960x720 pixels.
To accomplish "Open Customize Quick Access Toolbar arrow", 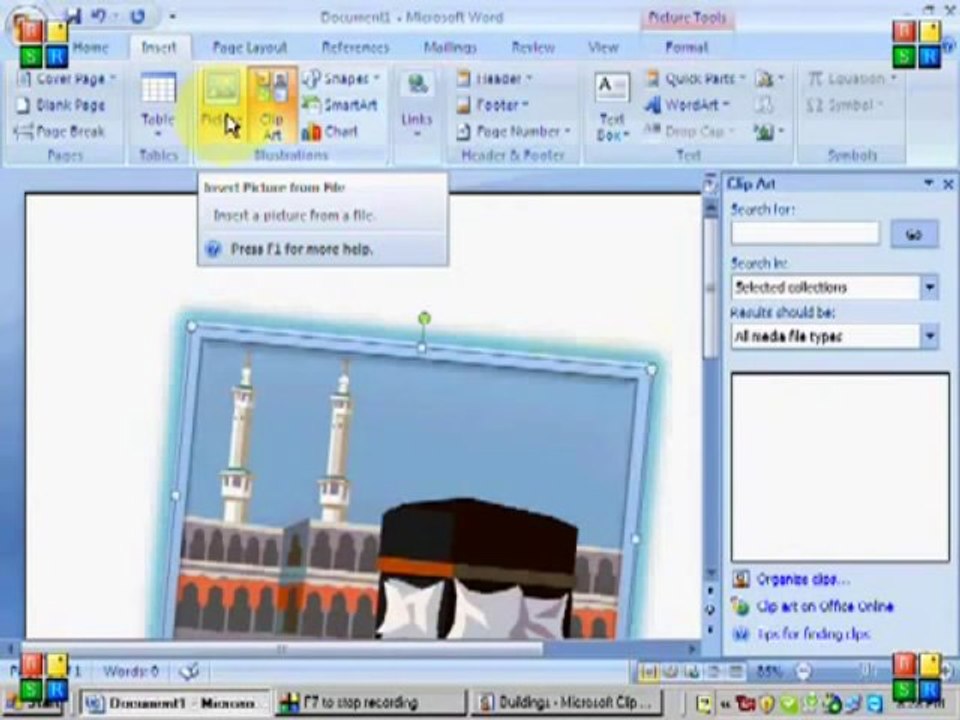I will (173, 17).
